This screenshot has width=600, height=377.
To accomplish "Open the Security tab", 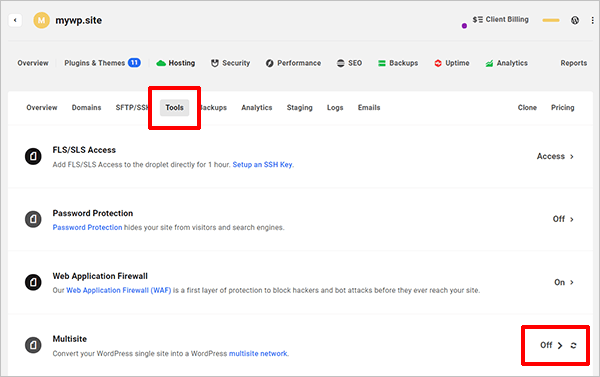I will [x=230, y=63].
